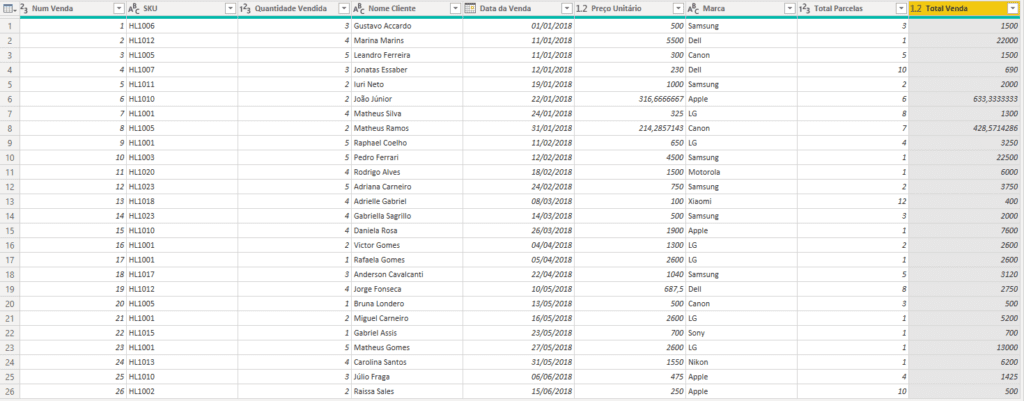The width and height of the screenshot is (1024, 401).
Task: Open the Data da Venda filter dropdown
Action: pos(566,8)
